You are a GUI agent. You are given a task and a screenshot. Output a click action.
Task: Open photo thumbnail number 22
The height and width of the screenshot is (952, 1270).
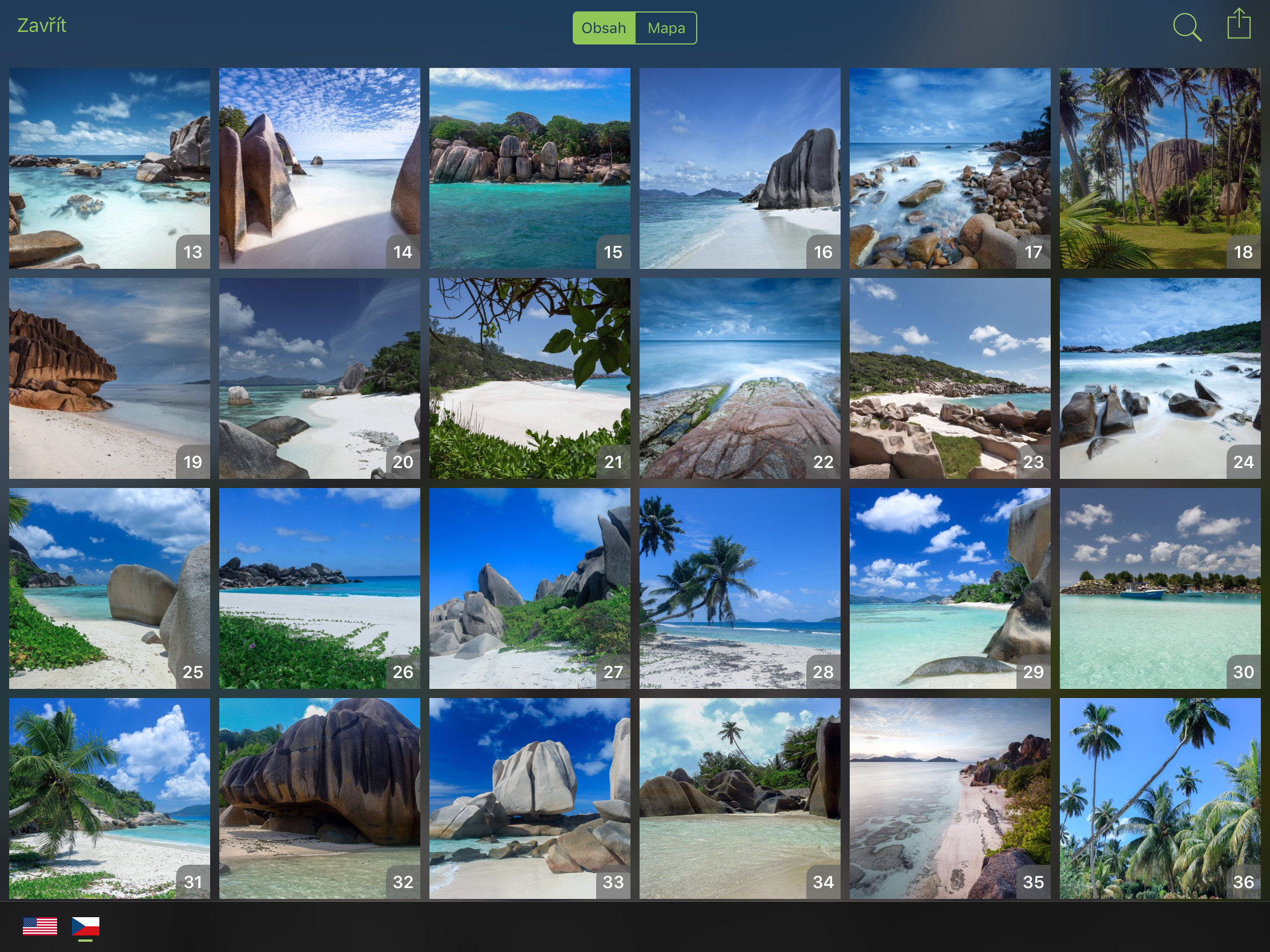(x=740, y=378)
